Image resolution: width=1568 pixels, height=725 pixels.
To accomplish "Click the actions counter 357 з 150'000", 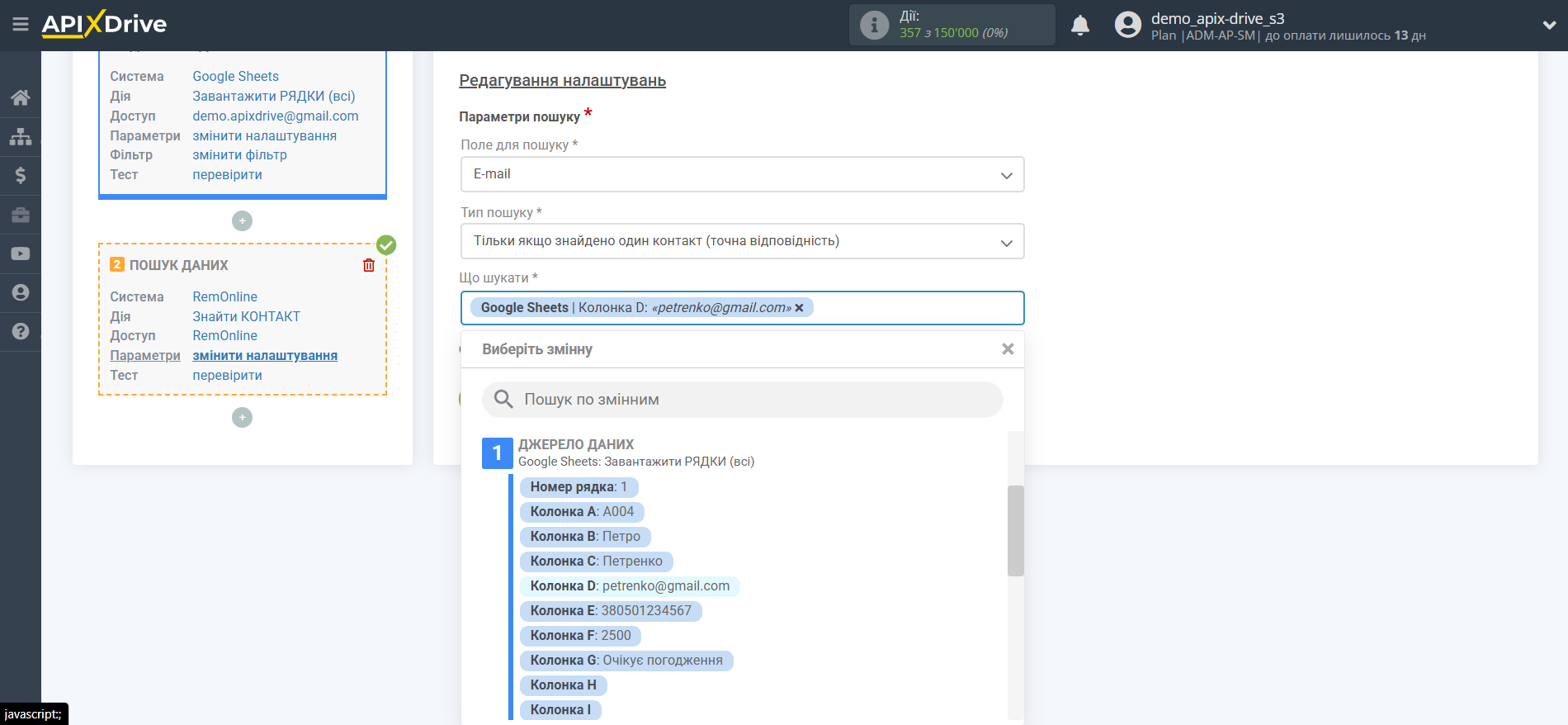I will pos(953,33).
